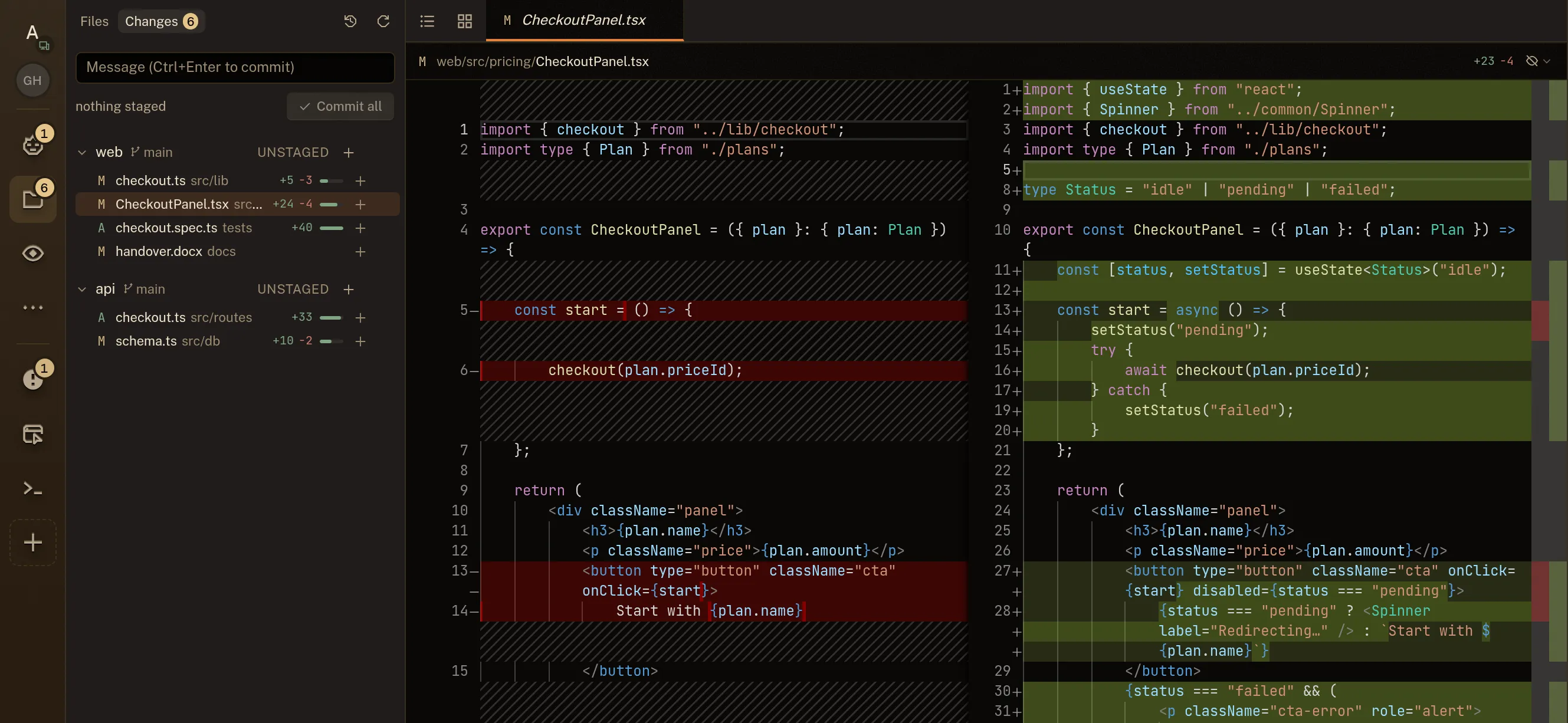Open the agent sidebar icon with badge 1

pos(33,144)
